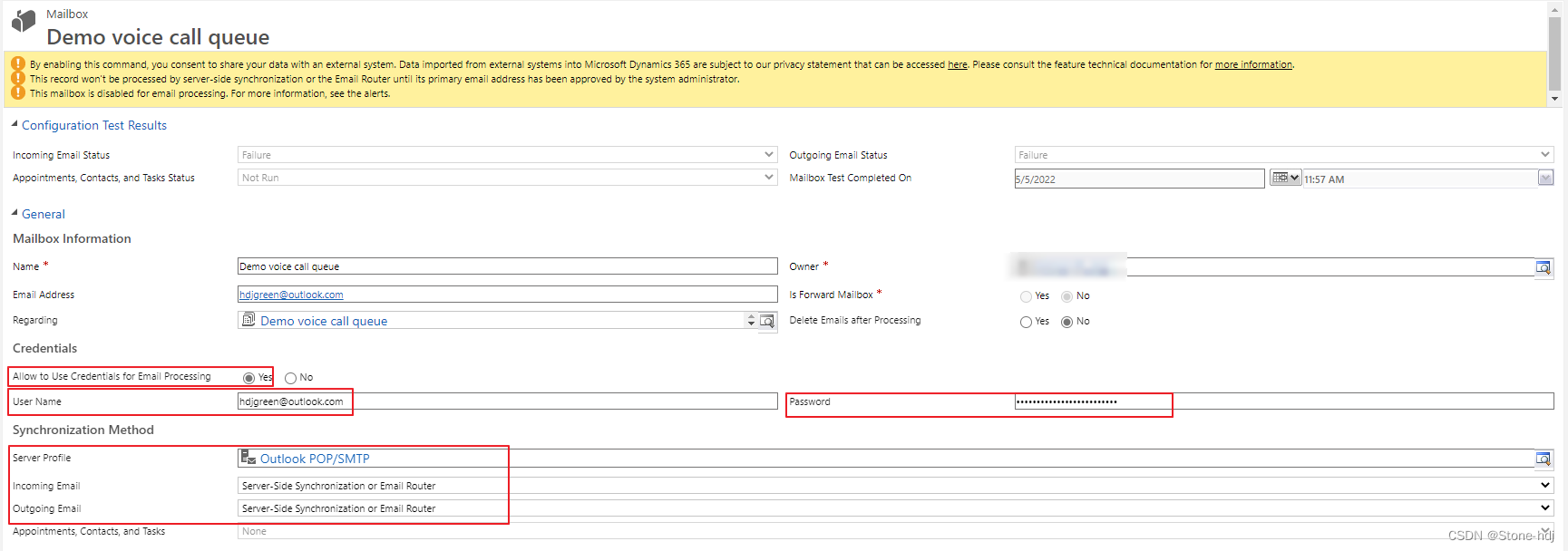Open the calendar date picker icon

pos(1284,178)
